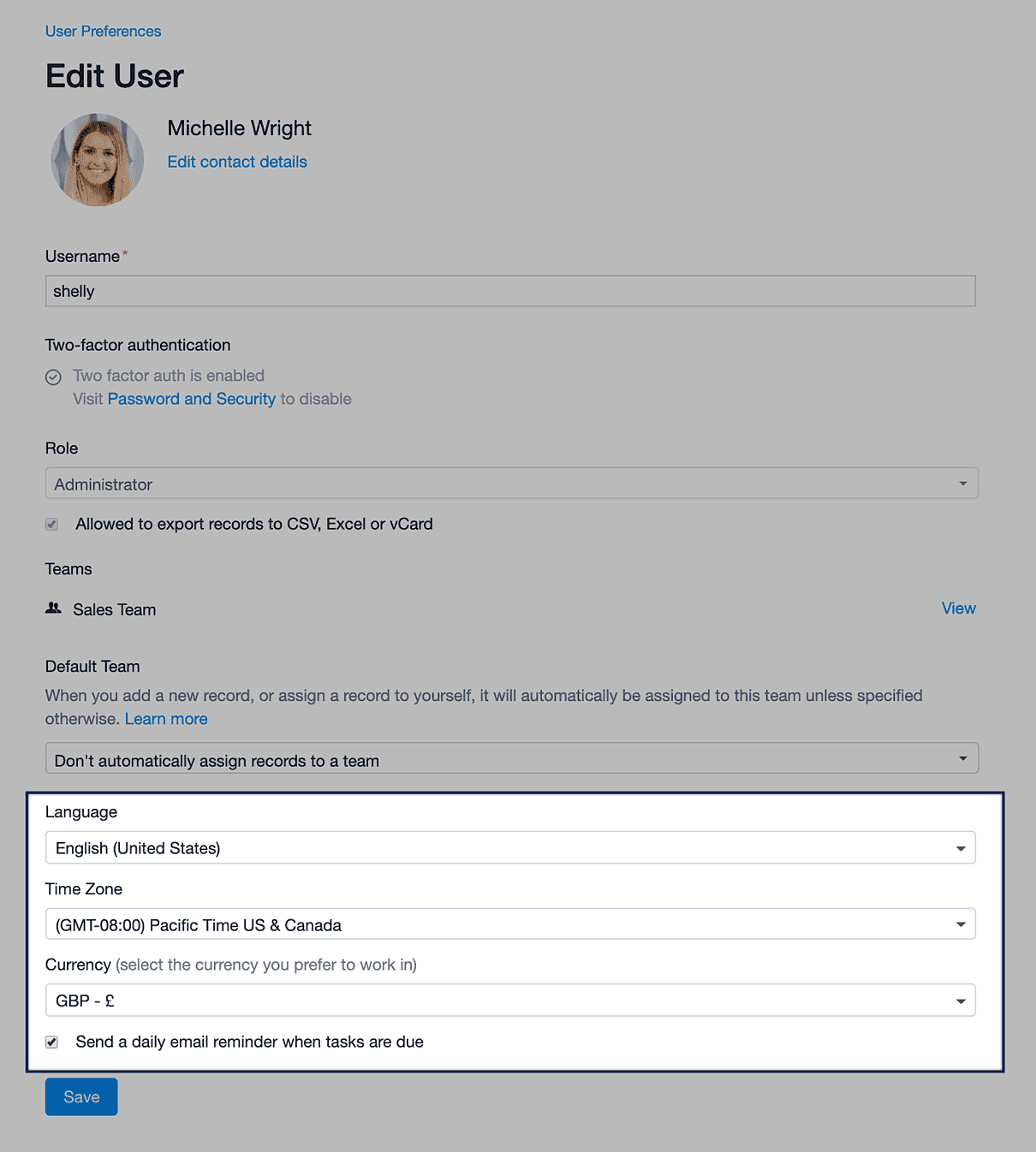
Task: View the Sales Team
Action: pyautogui.click(x=958, y=609)
